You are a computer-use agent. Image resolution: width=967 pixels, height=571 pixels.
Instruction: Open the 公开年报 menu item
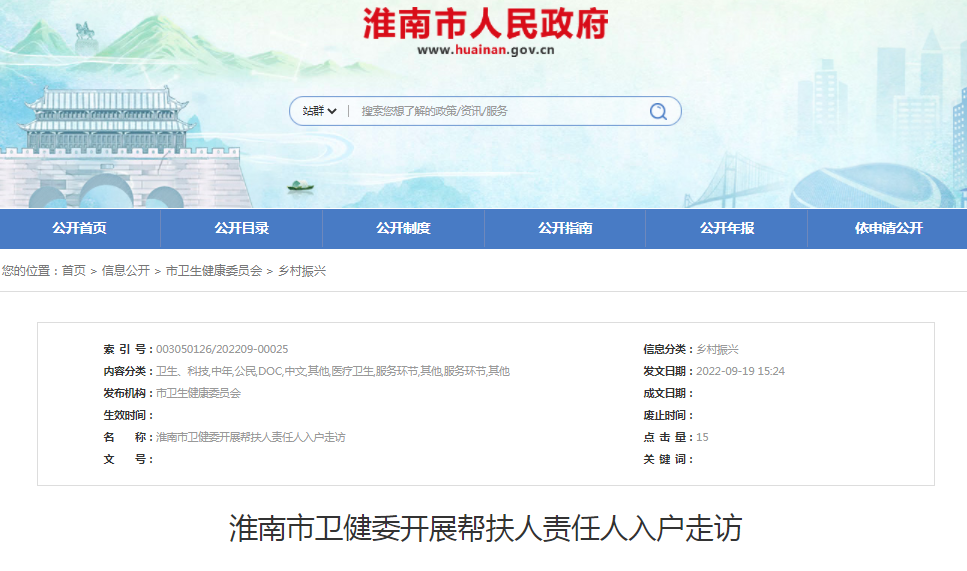click(726, 228)
